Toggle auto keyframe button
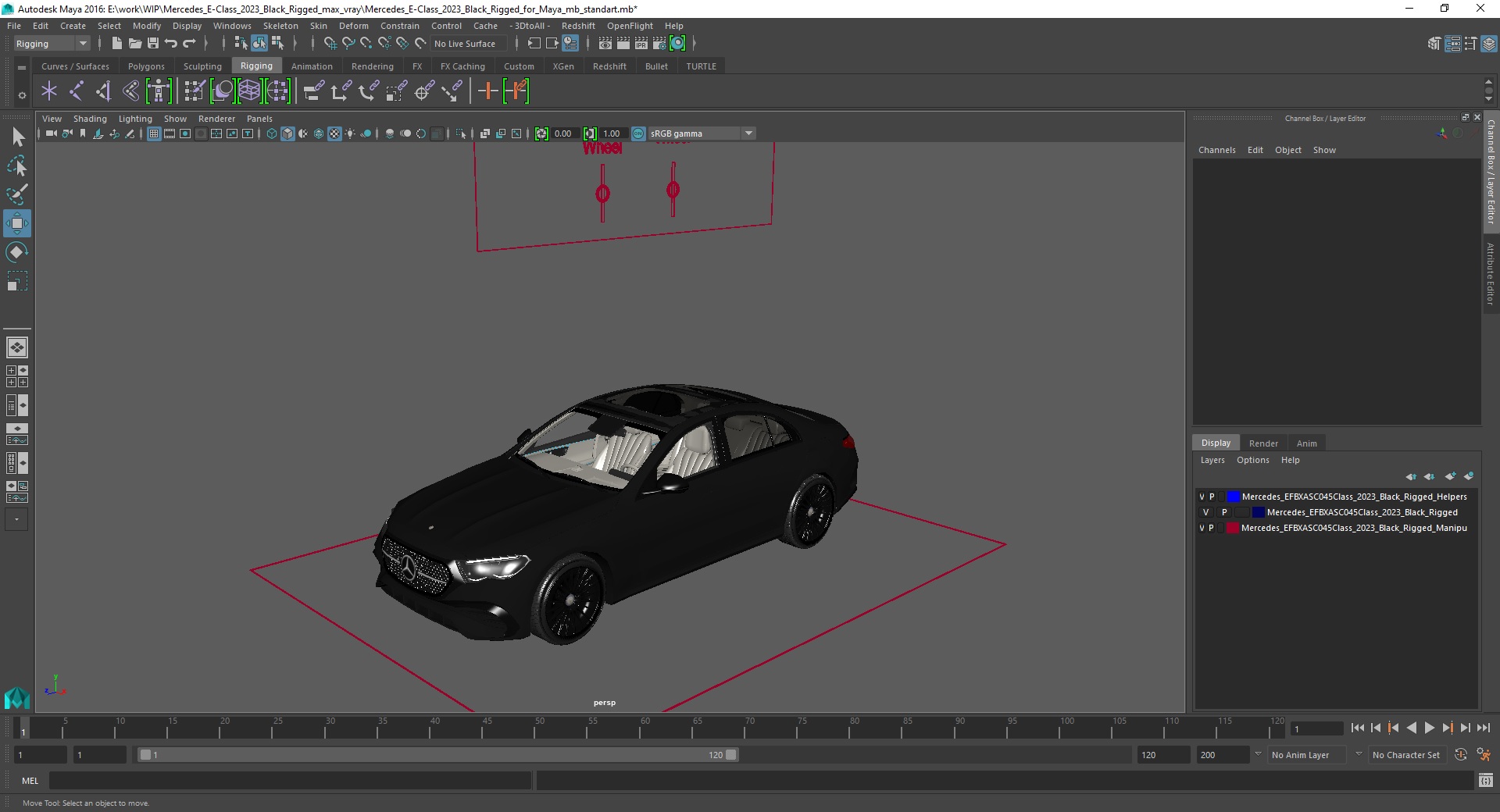 tap(1461, 755)
